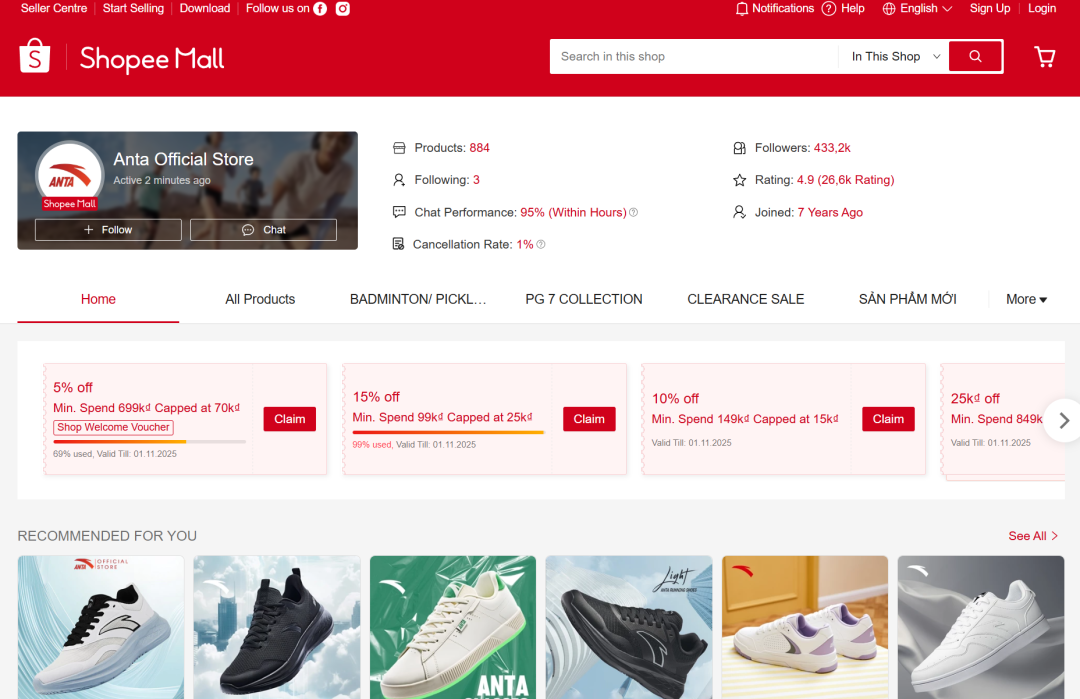Open See All recommended products
The width and height of the screenshot is (1080, 699).
(1032, 536)
